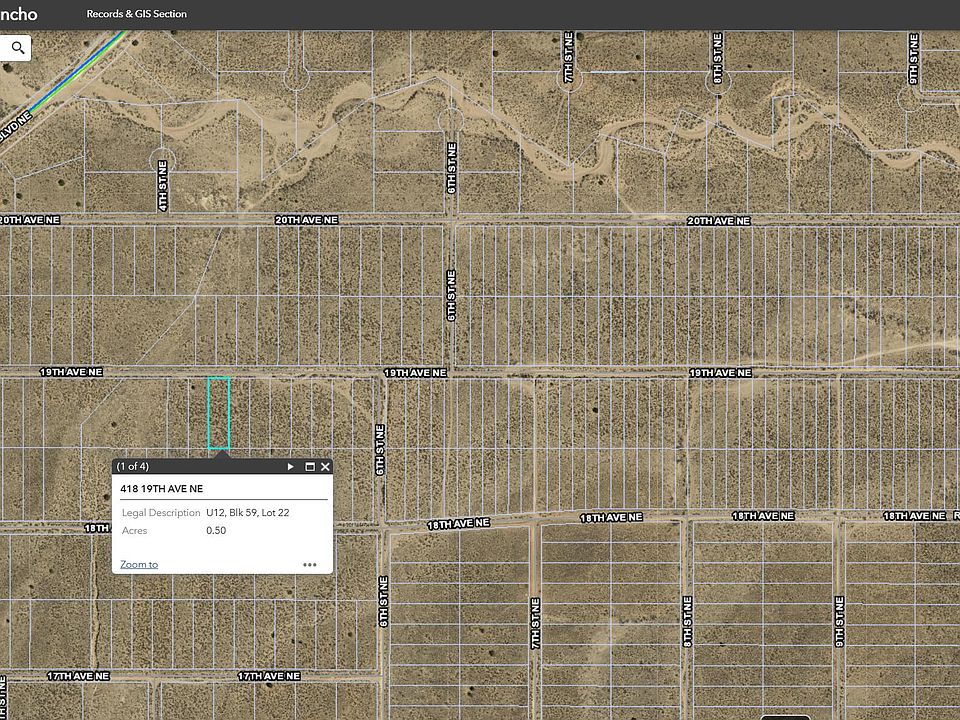Show next feature in popup

[x=291, y=466]
